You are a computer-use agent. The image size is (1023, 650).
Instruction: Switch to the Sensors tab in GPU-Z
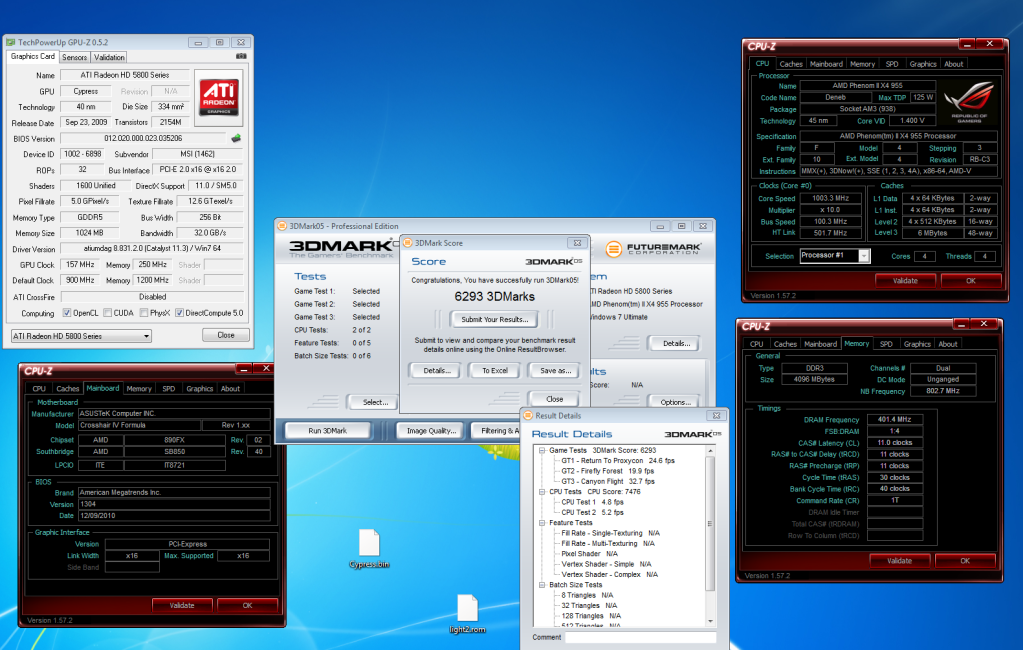click(73, 57)
